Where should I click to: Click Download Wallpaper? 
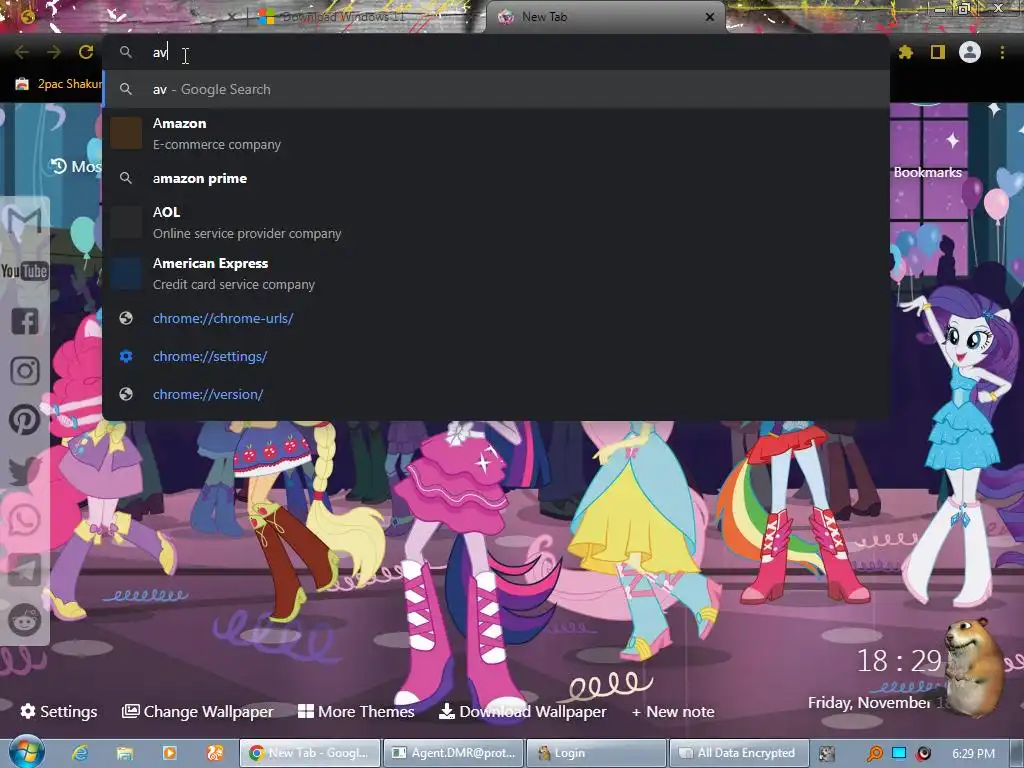[522, 711]
